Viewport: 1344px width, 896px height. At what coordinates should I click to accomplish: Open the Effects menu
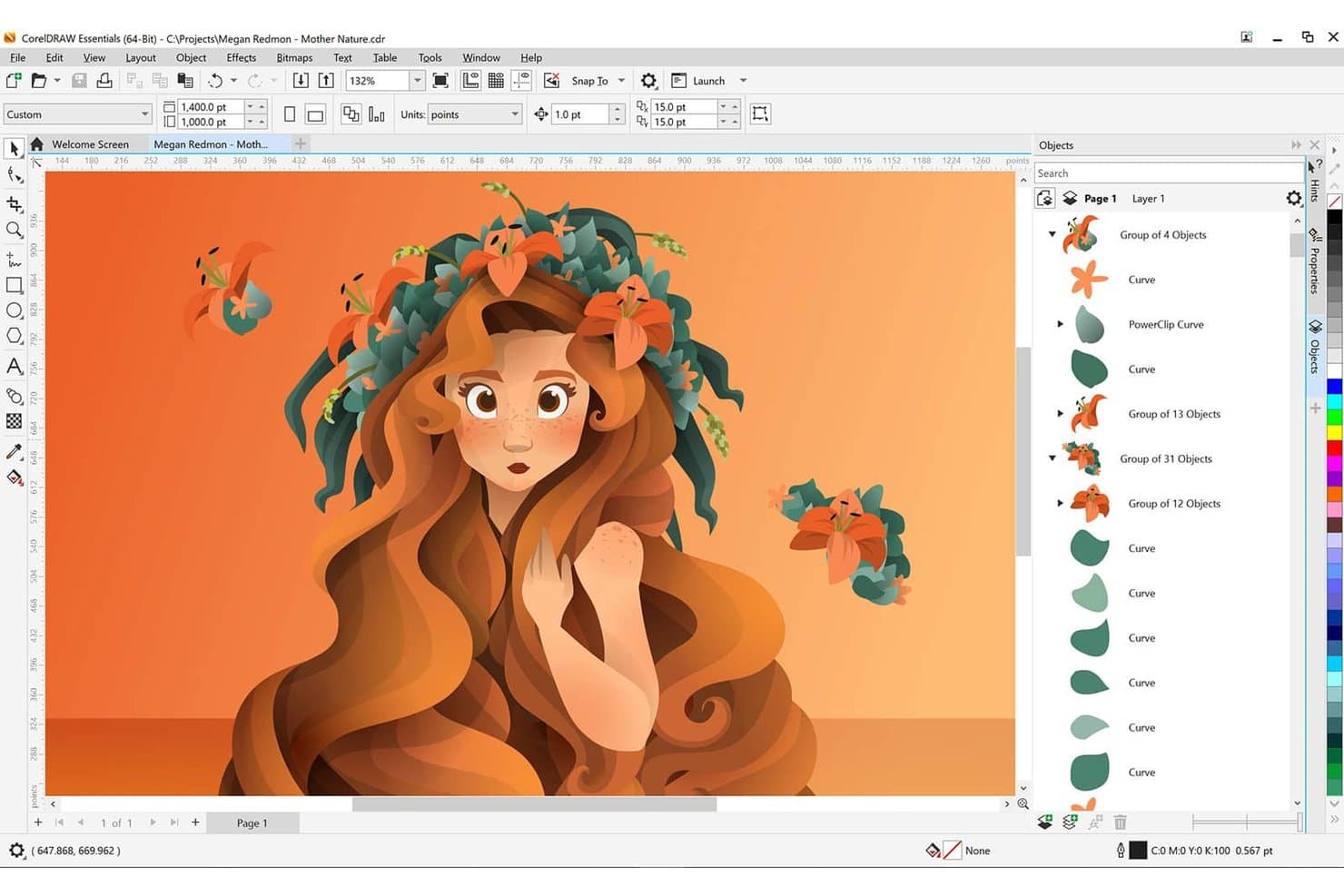click(241, 57)
